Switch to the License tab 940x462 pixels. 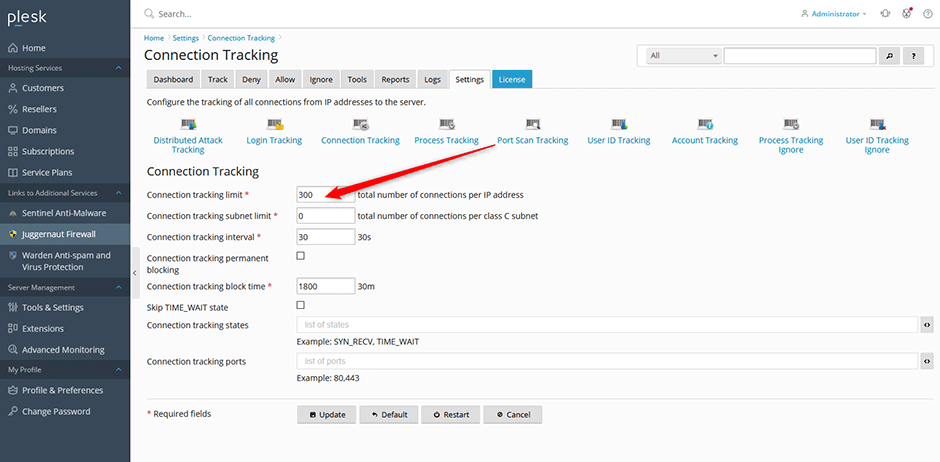coord(512,79)
